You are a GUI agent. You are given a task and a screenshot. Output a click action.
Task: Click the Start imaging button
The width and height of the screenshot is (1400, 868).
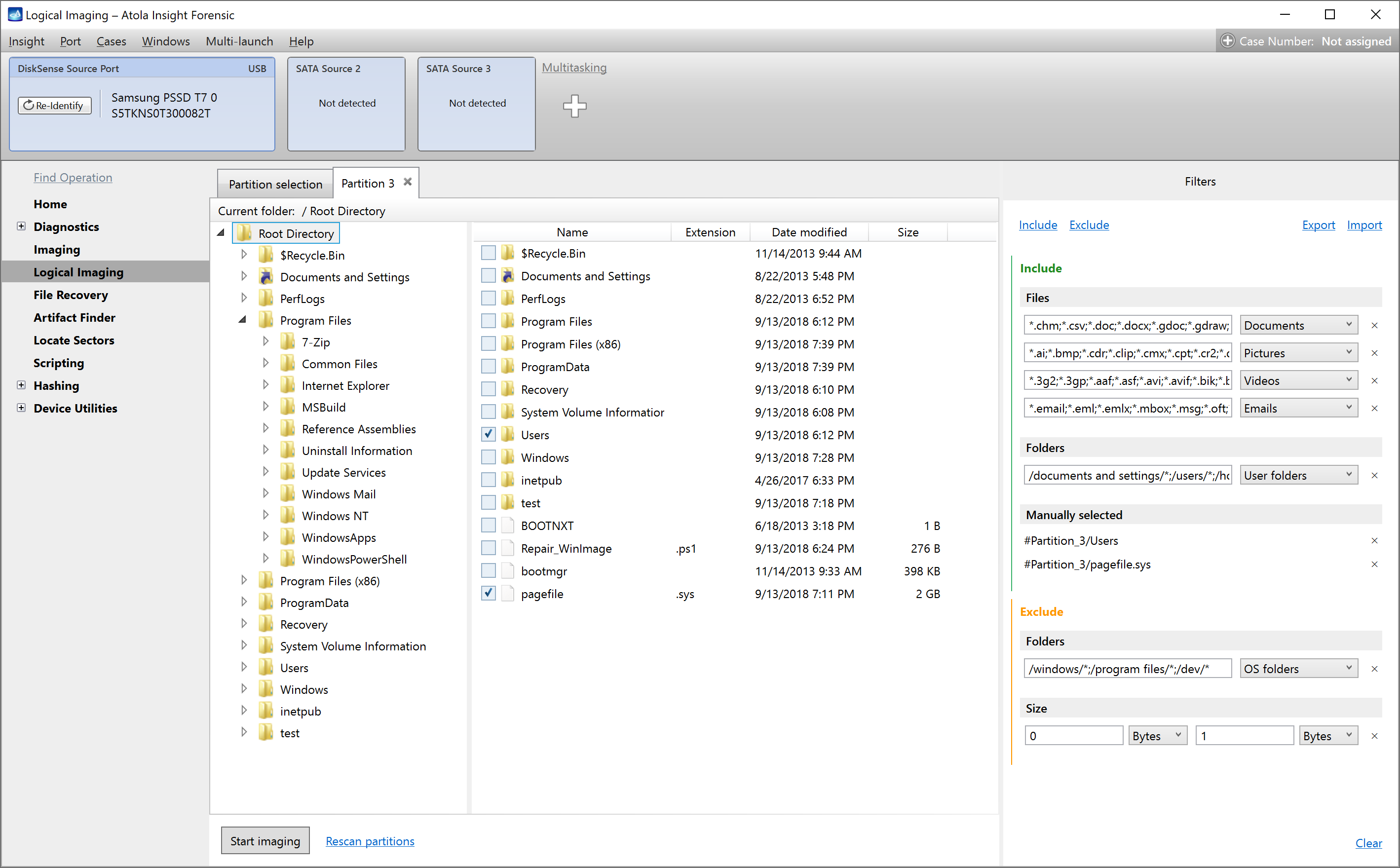click(x=265, y=840)
